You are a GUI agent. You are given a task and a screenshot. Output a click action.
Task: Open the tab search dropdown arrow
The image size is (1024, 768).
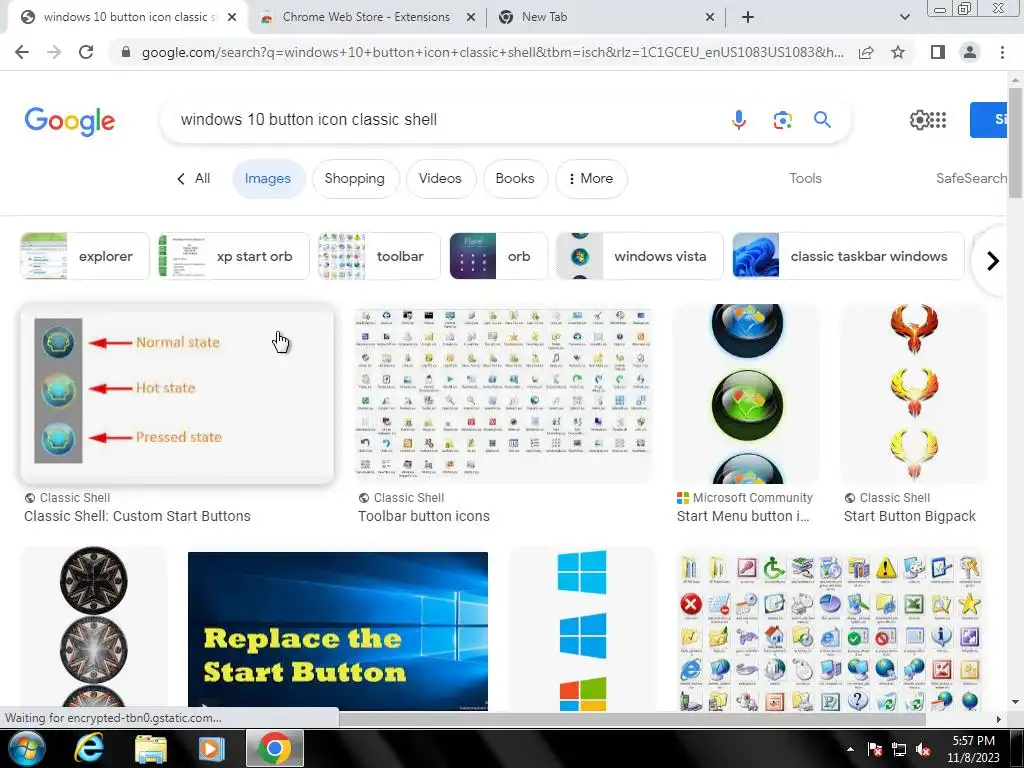pyautogui.click(x=904, y=17)
